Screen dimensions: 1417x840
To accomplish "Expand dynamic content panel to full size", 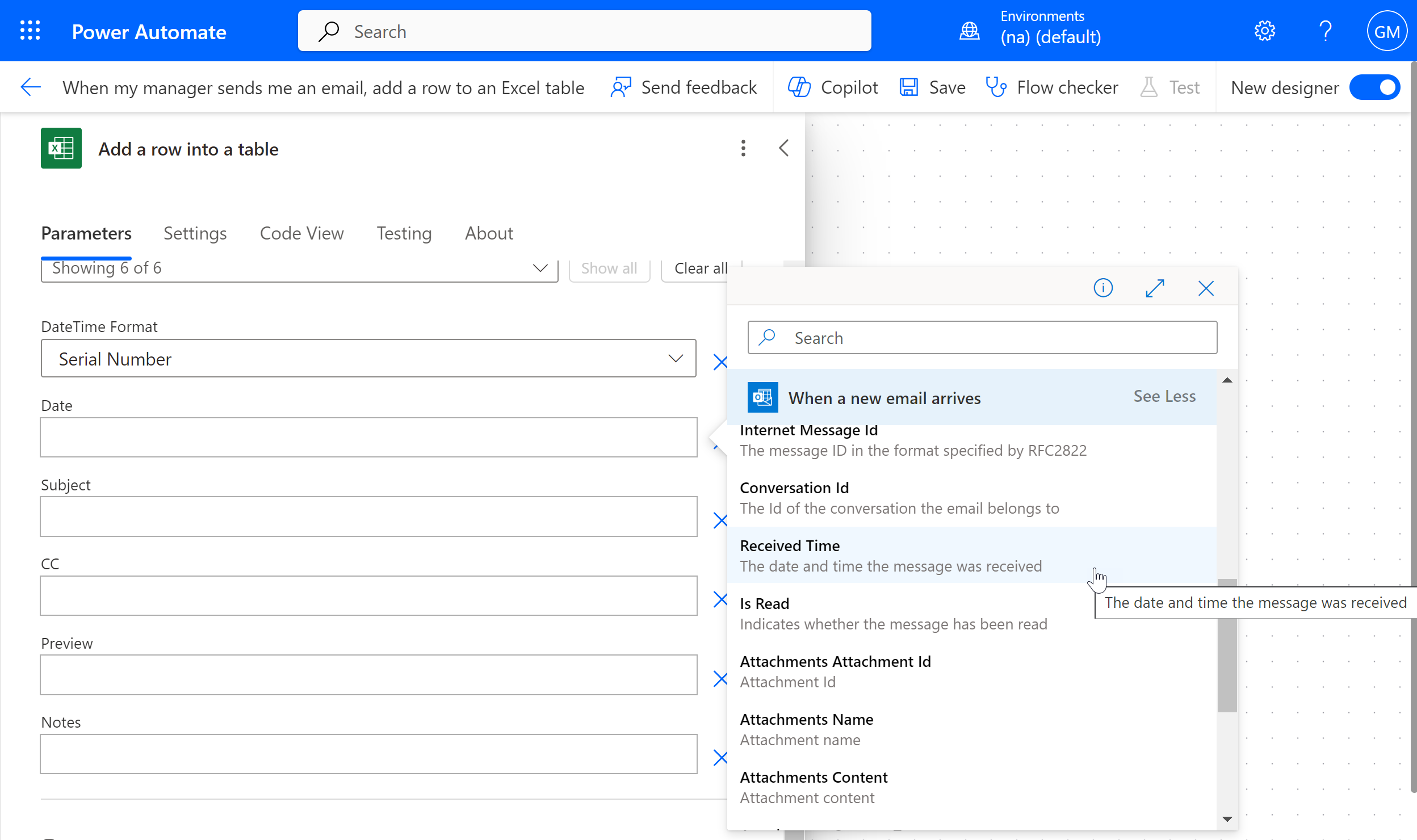I will tap(1155, 288).
